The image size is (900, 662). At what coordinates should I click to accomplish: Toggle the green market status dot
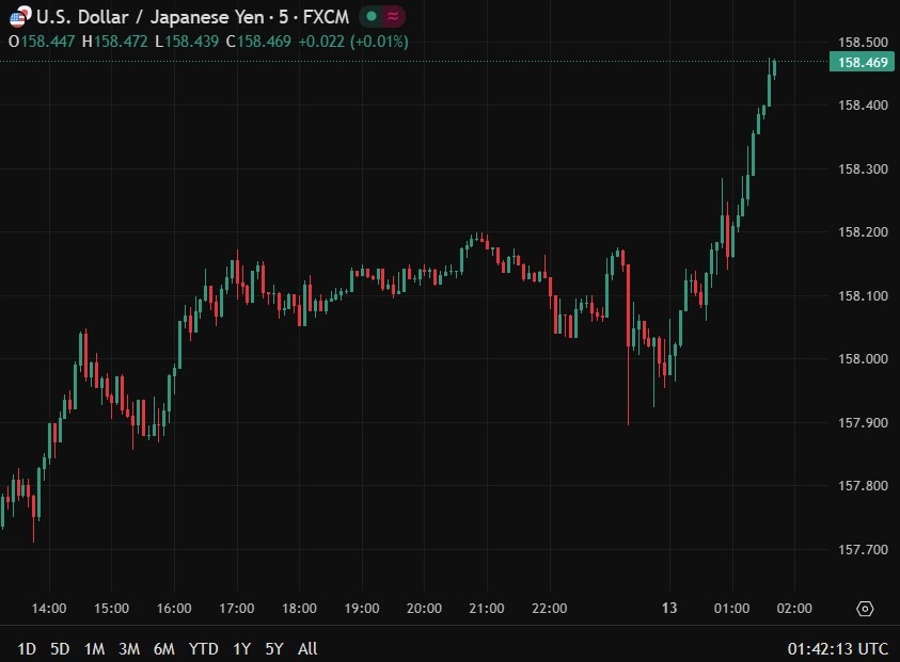coord(370,17)
